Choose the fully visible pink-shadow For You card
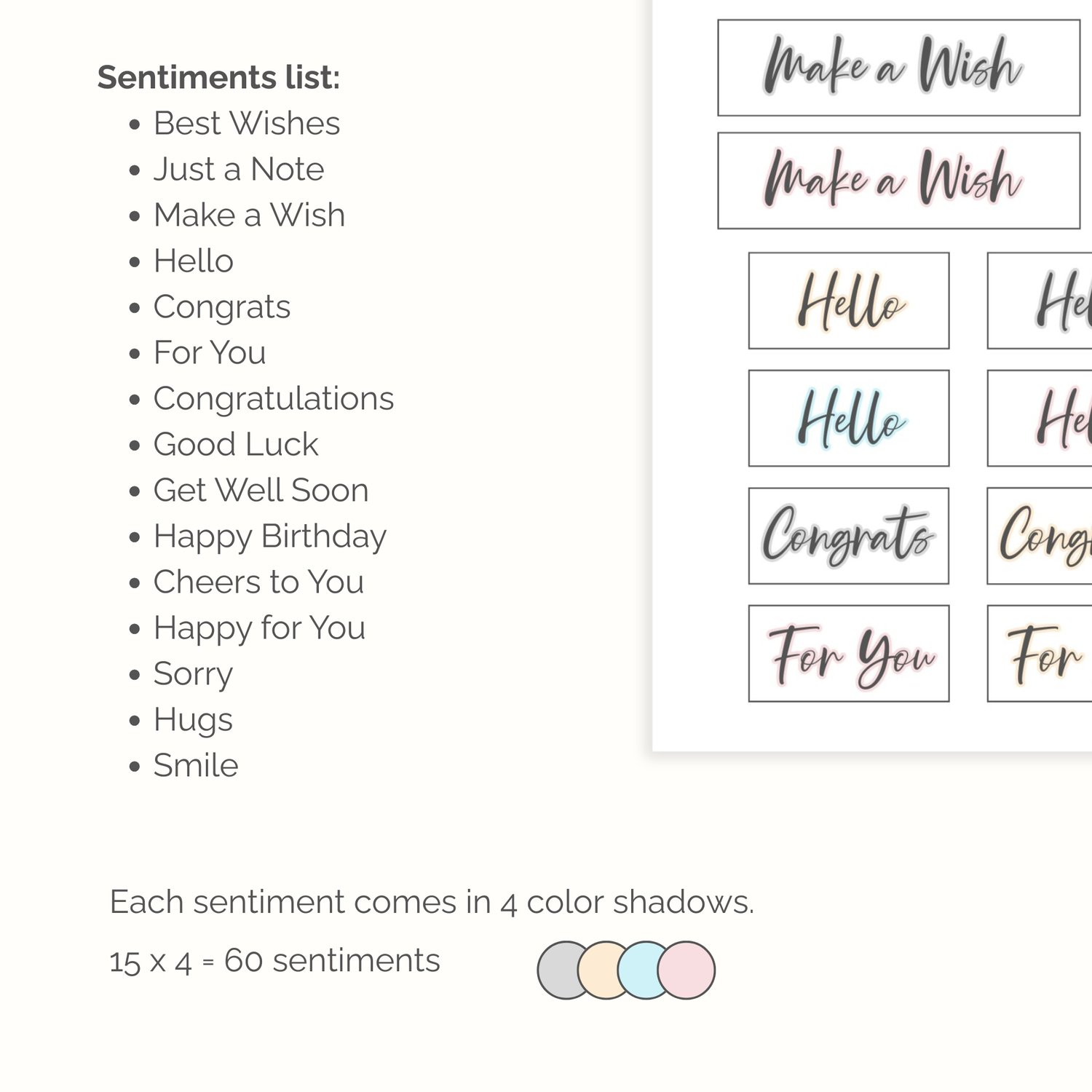 click(849, 653)
